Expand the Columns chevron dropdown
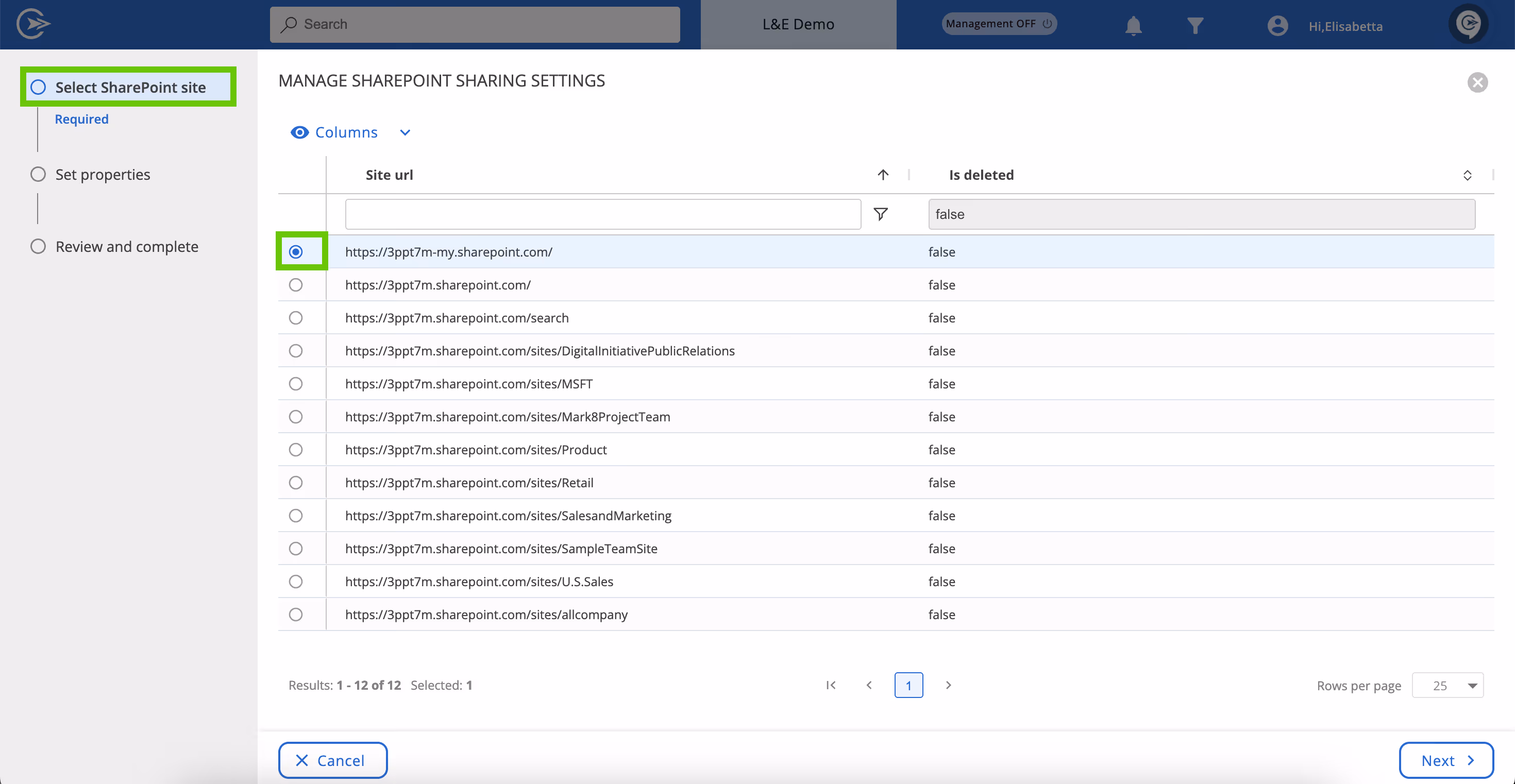This screenshot has width=1515, height=784. pos(404,132)
